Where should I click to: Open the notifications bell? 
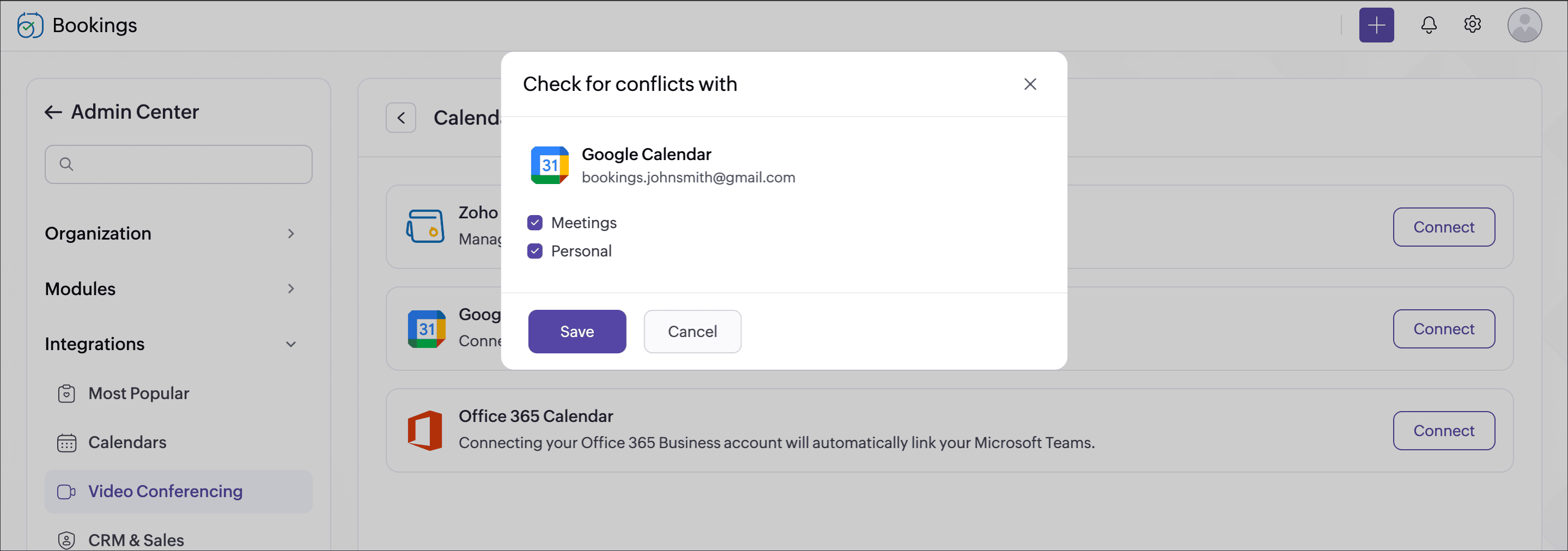1429,25
